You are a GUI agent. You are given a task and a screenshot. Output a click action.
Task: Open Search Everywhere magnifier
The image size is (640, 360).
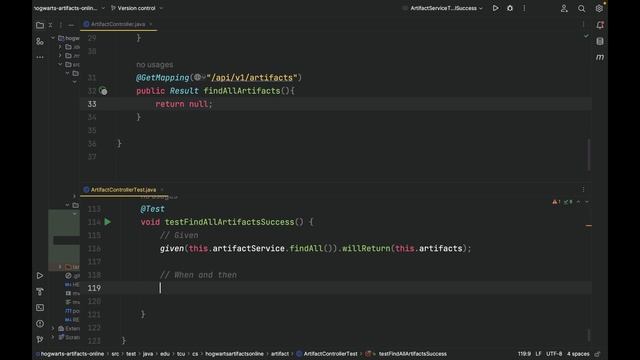click(x=581, y=9)
